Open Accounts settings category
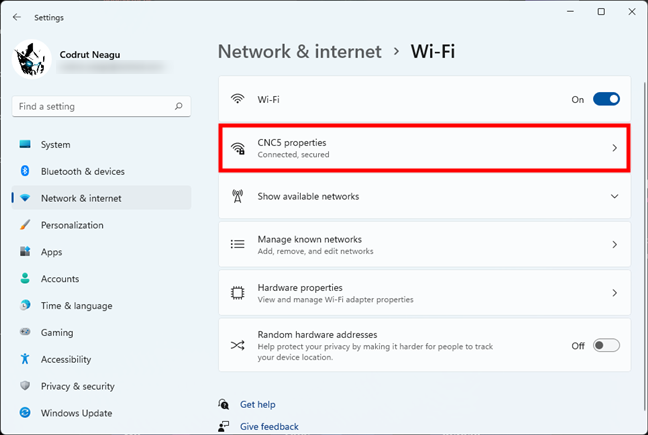This screenshot has height=435, width=648. [x=101, y=279]
